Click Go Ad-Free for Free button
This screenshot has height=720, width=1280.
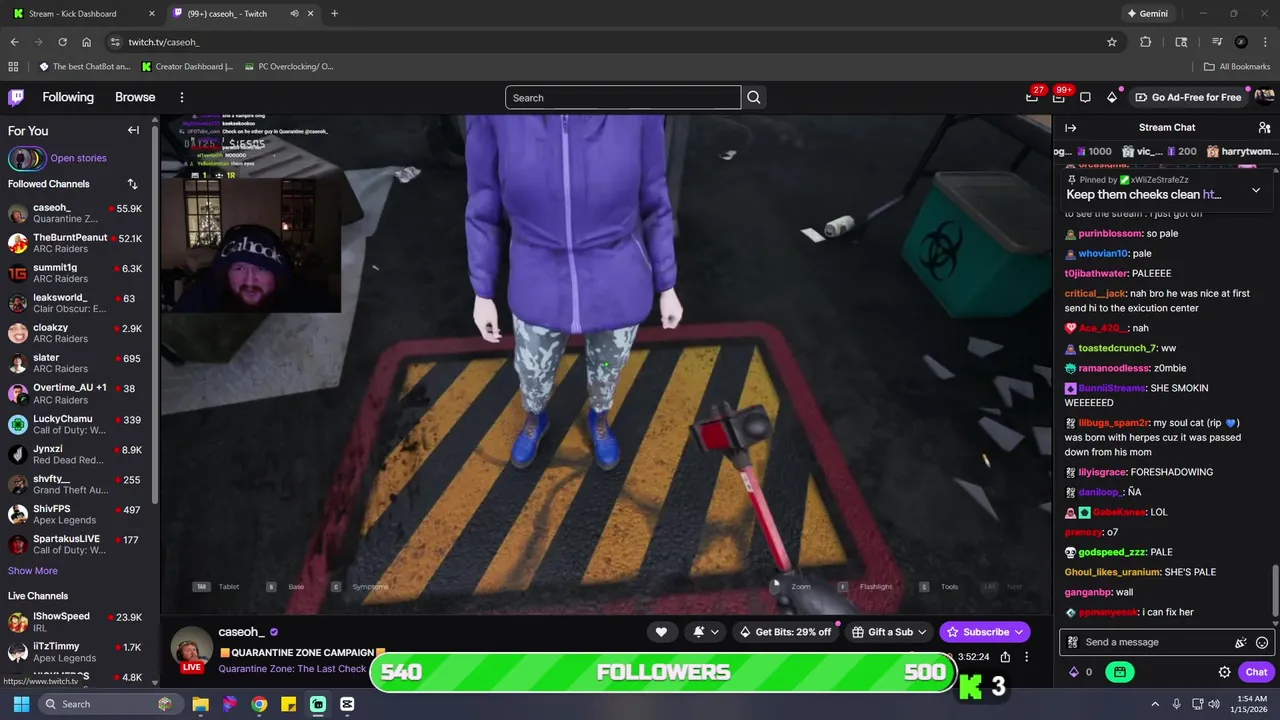[x=1188, y=97]
